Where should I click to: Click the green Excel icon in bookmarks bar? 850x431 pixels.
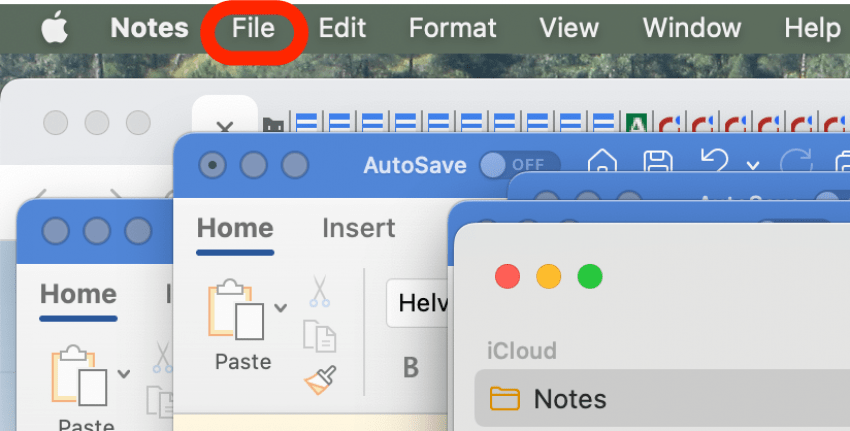[x=635, y=125]
